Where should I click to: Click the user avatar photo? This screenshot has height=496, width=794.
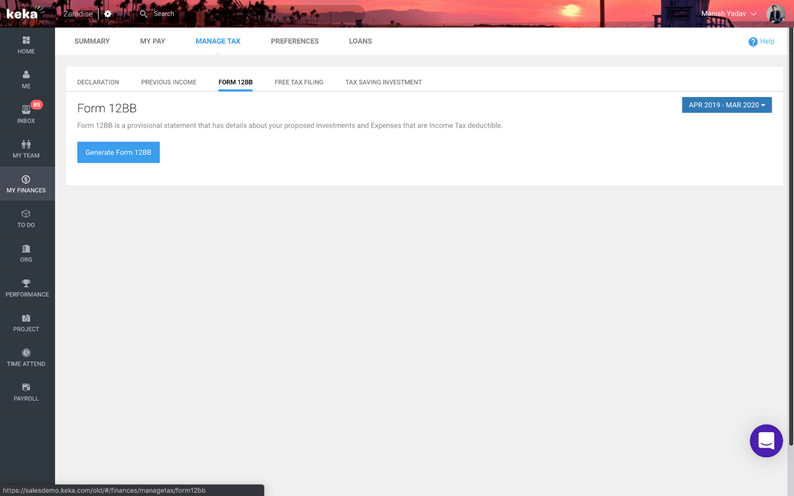pos(776,14)
